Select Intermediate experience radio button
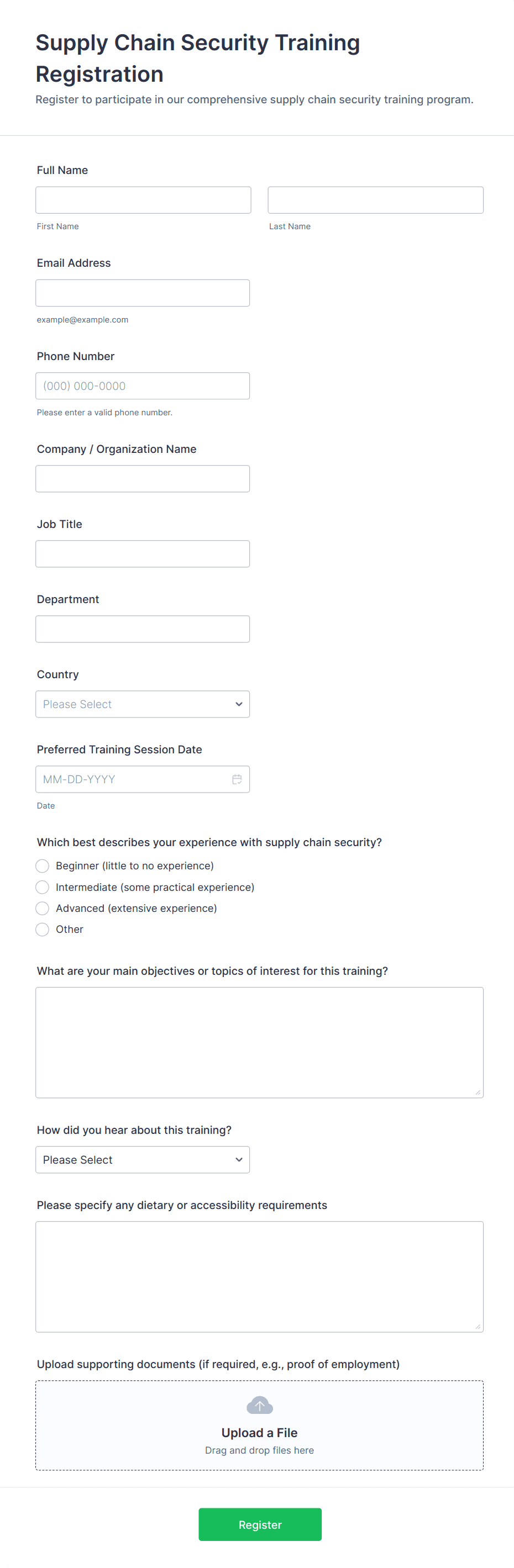514x1568 pixels. pos(43,887)
